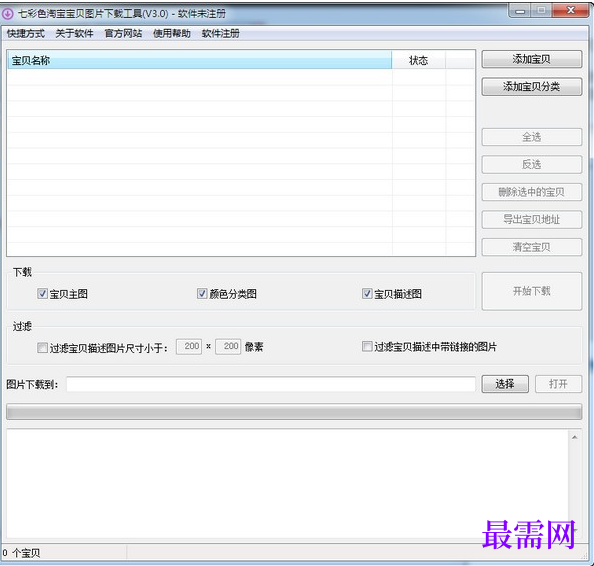This screenshot has width=594, height=566.
Task: Open the 快捷方式 menu
Action: point(26,34)
